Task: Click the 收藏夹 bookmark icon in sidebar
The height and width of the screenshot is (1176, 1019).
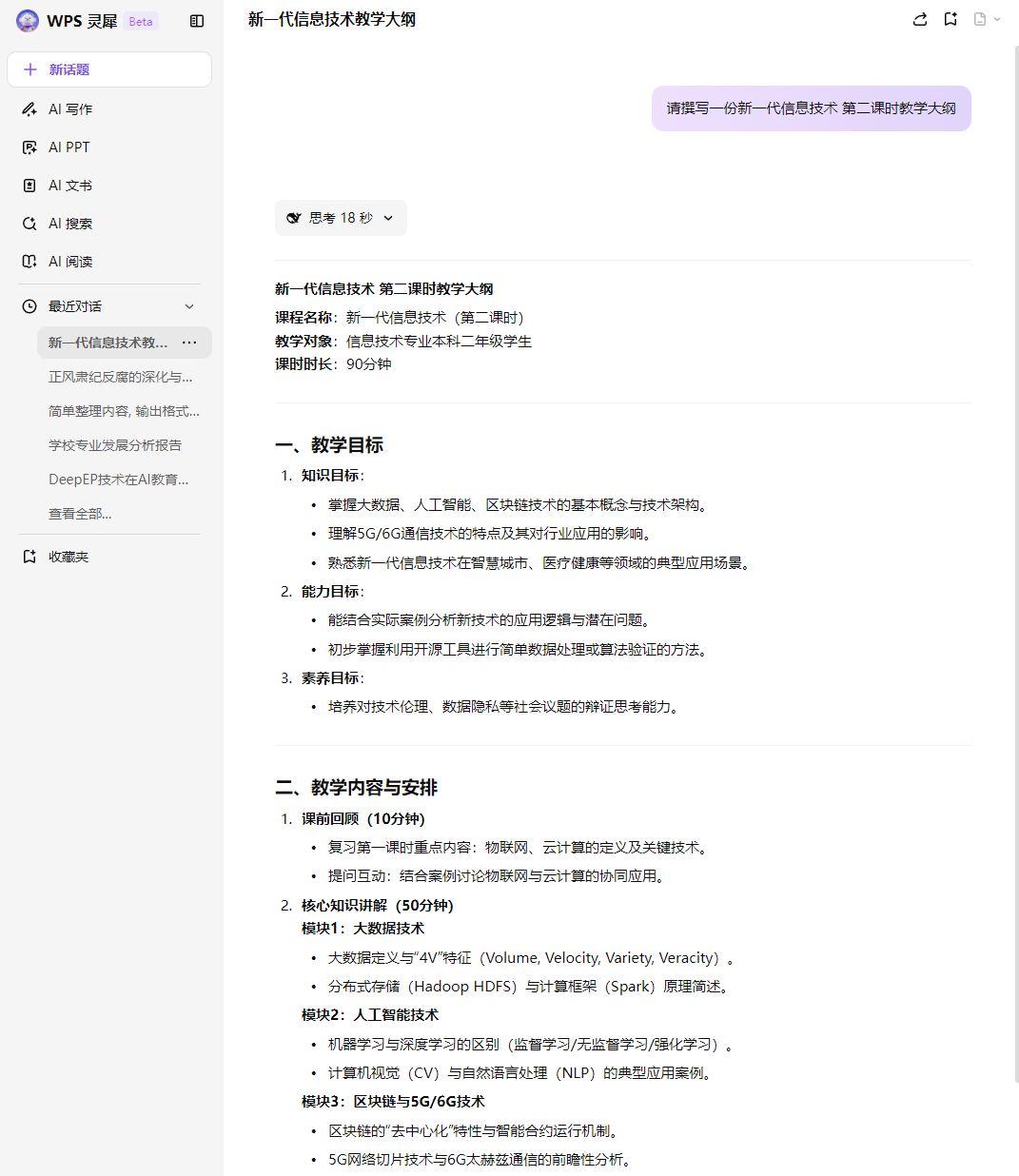Action: tap(29, 557)
